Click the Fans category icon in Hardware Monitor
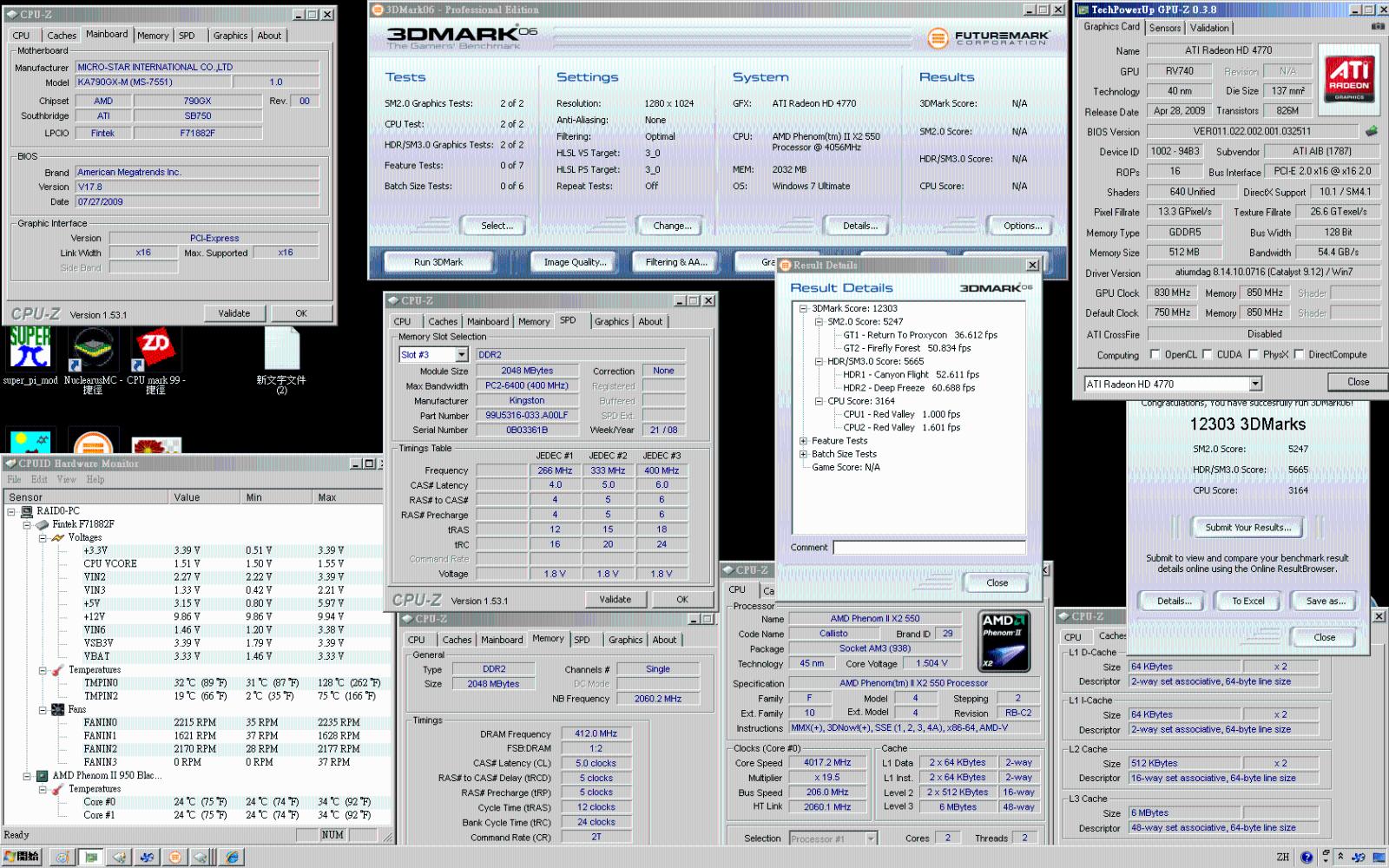The image size is (1389, 868). tap(57, 710)
